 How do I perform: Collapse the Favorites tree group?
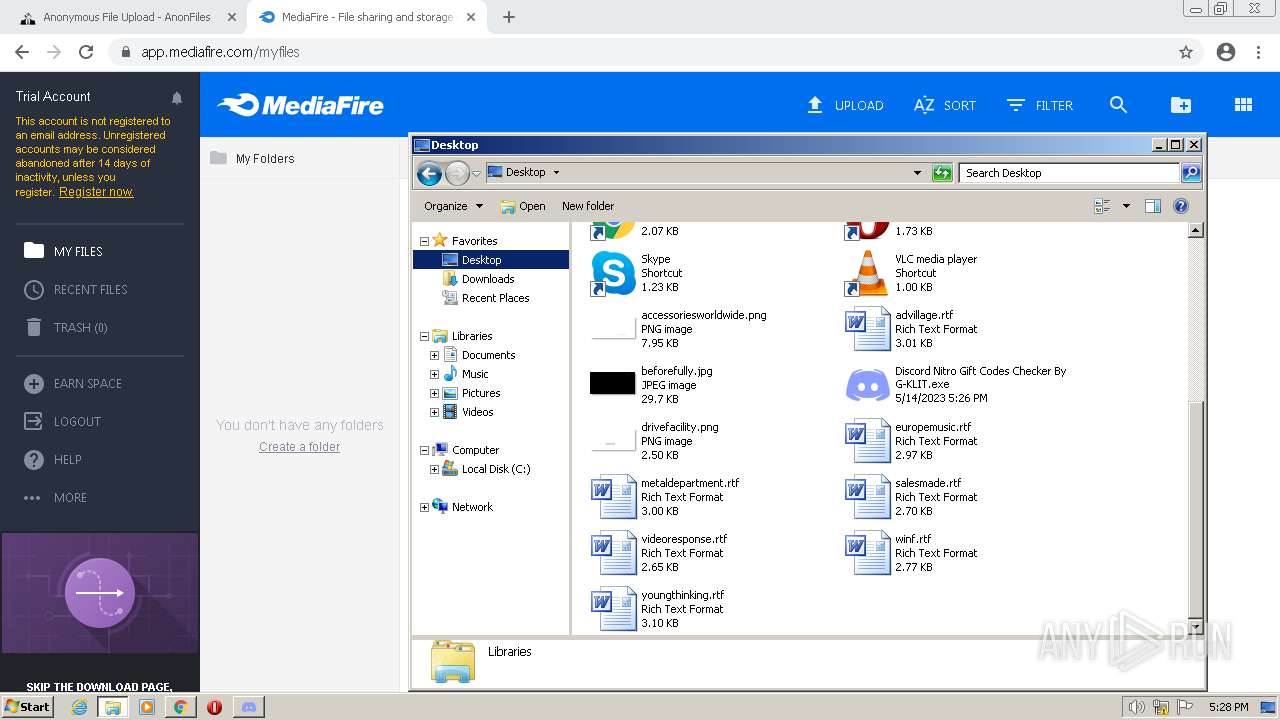[x=424, y=241]
